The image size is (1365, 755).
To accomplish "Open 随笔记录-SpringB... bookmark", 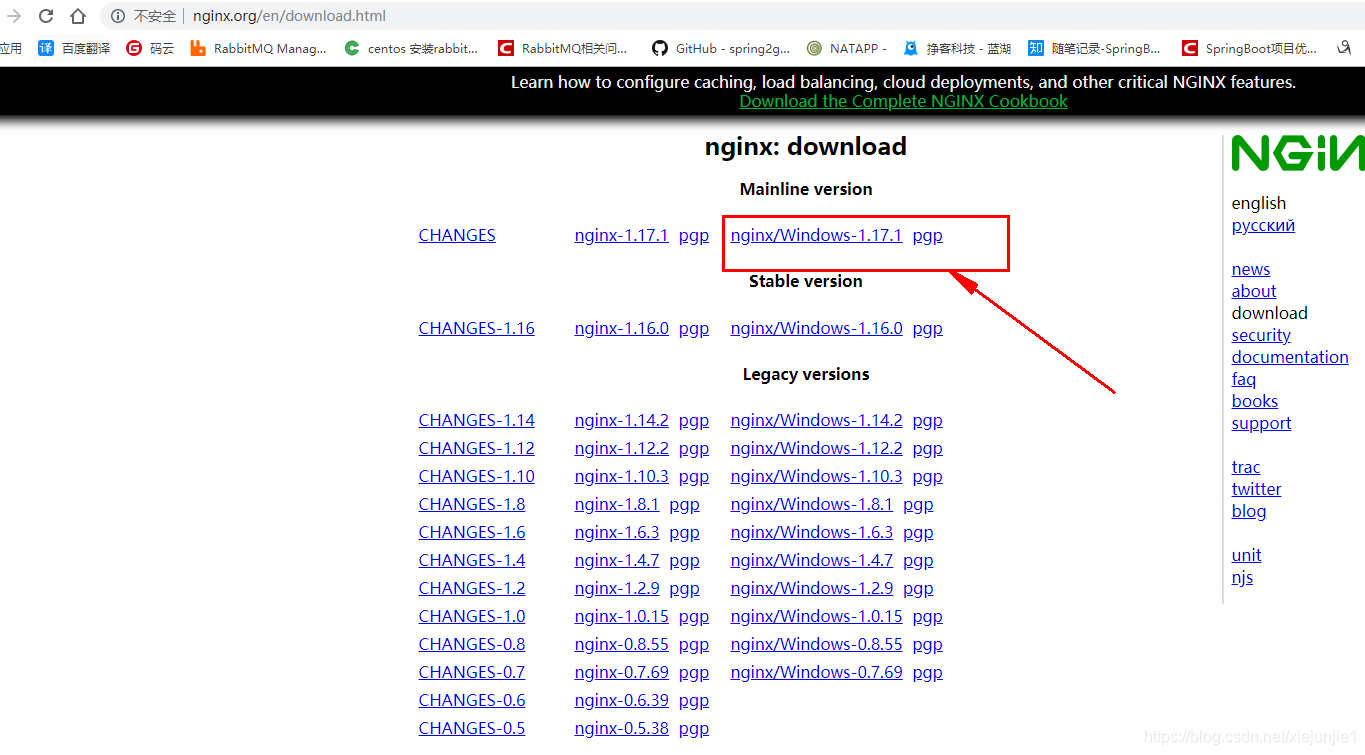I will pos(1095,48).
